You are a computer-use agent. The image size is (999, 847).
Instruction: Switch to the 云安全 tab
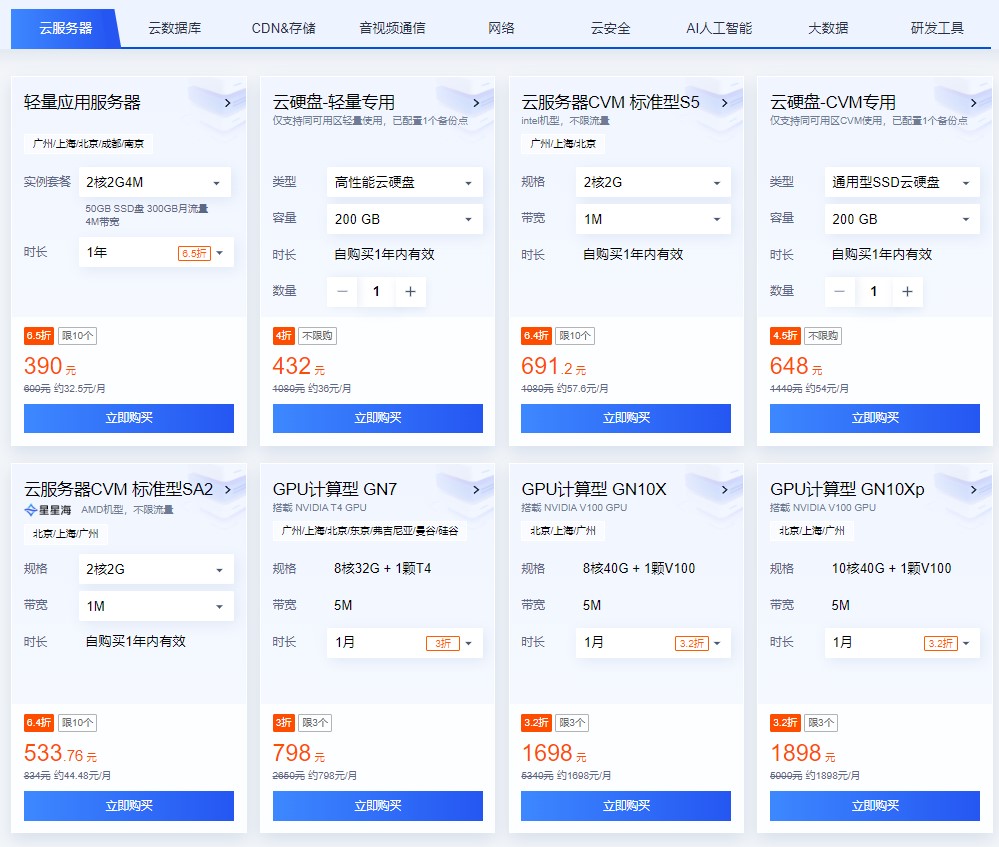(610, 28)
